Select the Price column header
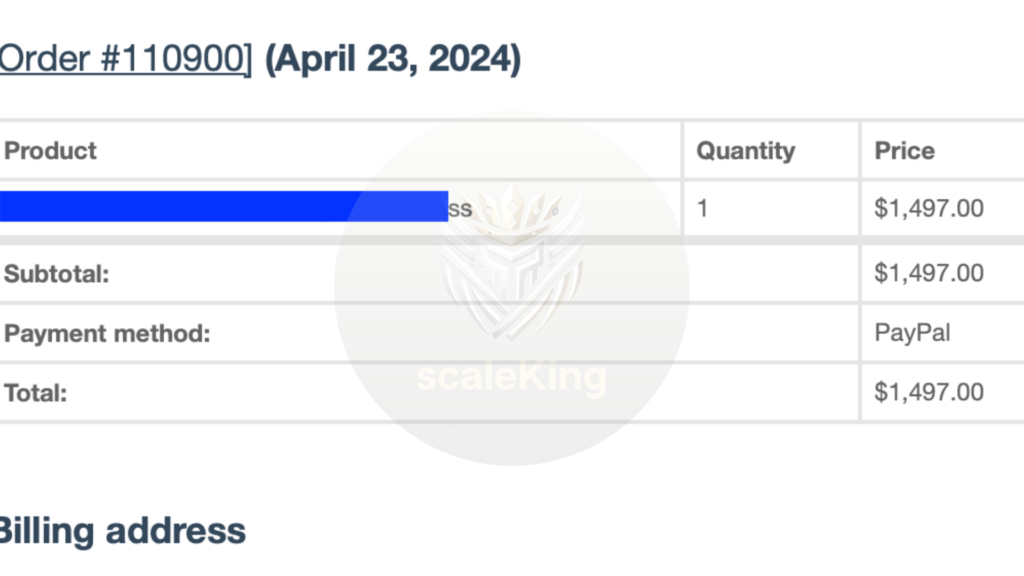 904,151
